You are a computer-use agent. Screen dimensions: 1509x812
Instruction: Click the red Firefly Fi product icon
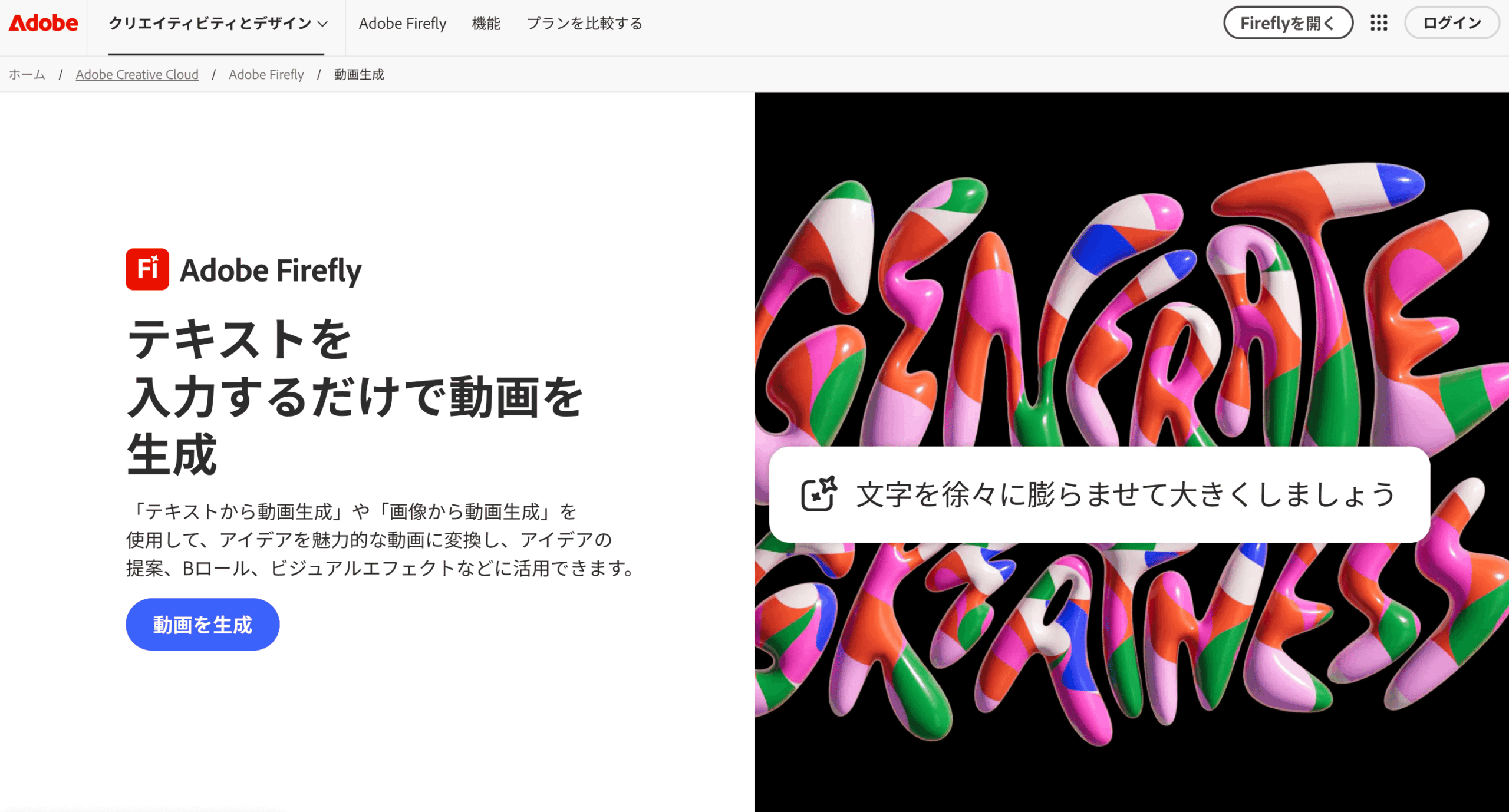click(147, 269)
